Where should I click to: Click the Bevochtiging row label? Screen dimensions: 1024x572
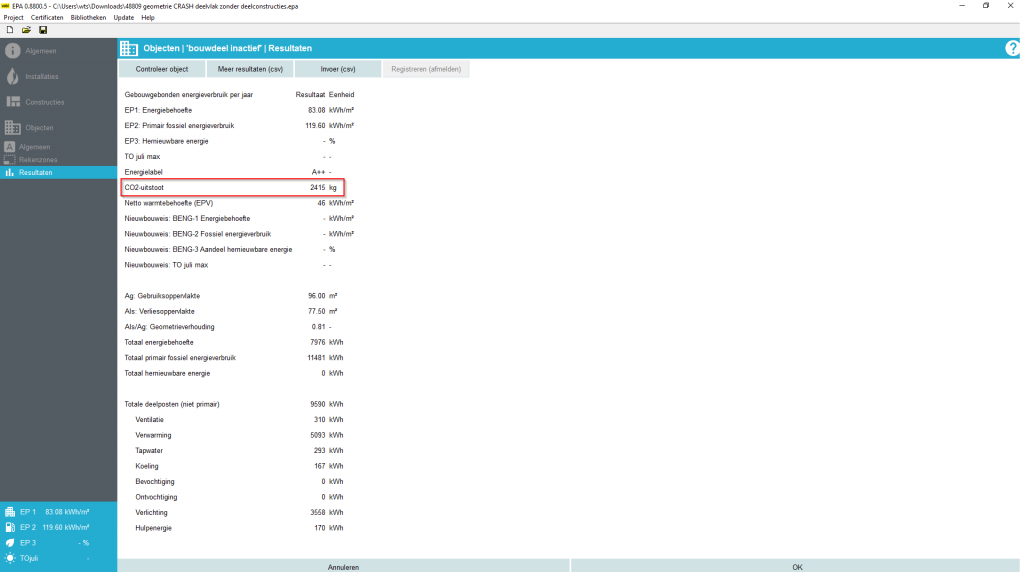(x=155, y=482)
